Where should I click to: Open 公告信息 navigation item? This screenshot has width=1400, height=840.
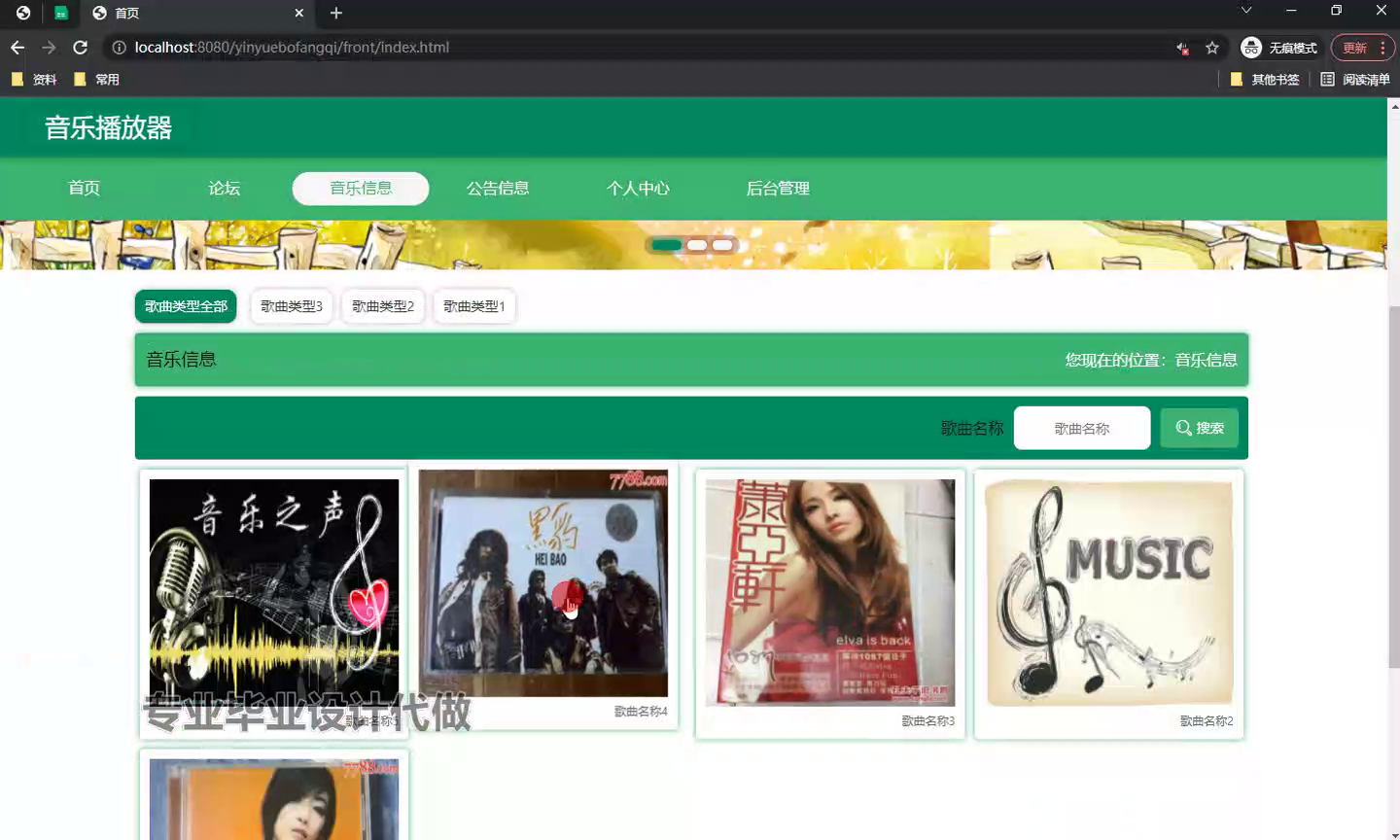click(x=498, y=189)
